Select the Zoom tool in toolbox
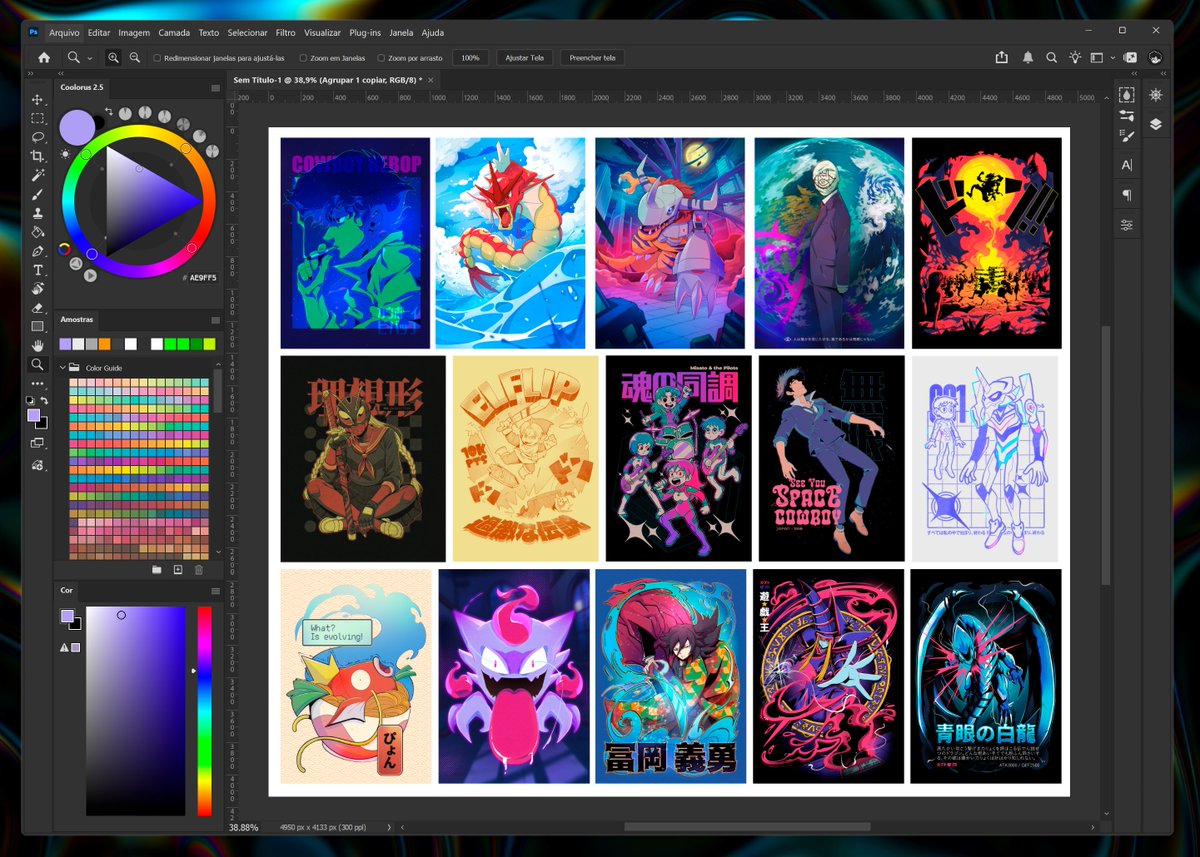 click(37, 365)
